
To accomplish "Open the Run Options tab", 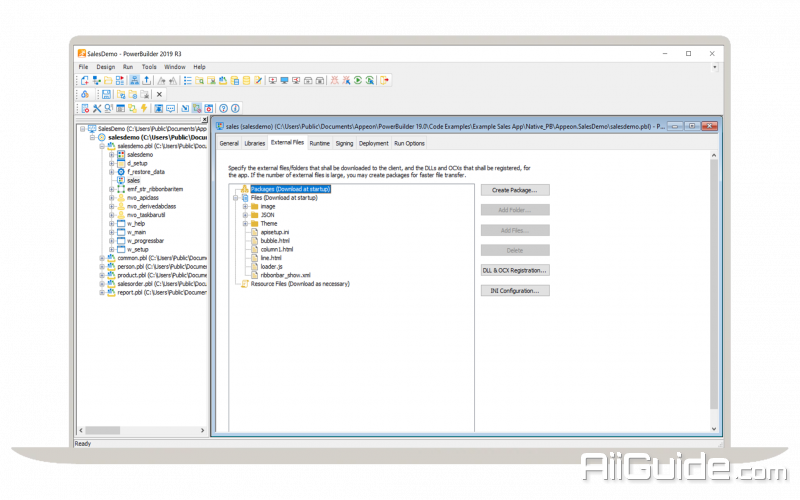I will [409, 143].
